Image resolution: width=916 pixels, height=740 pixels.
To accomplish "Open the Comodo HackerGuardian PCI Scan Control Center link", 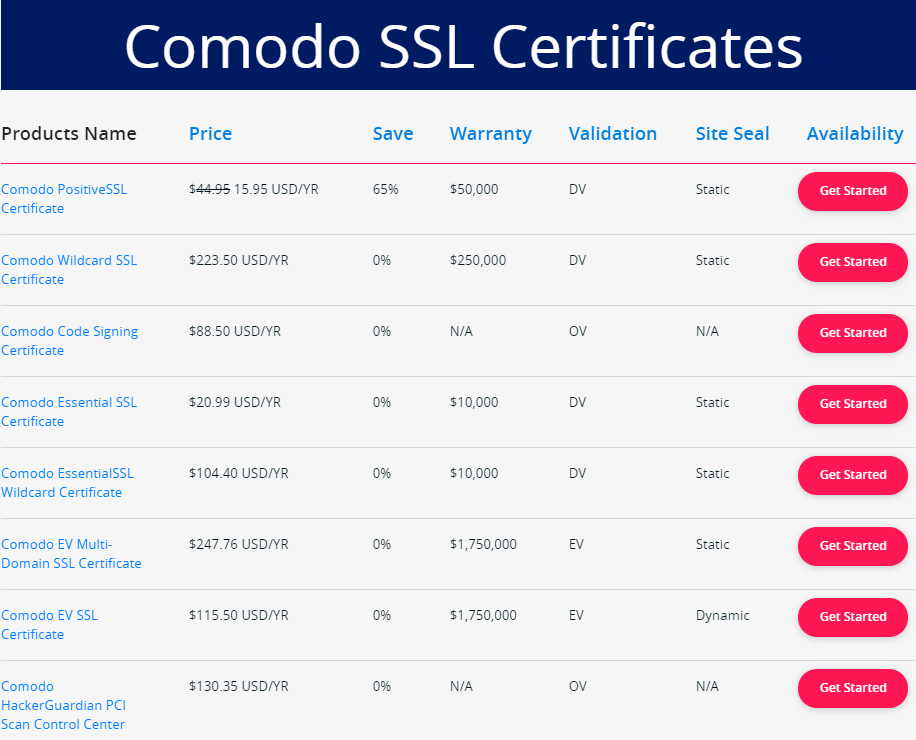I will coord(63,705).
